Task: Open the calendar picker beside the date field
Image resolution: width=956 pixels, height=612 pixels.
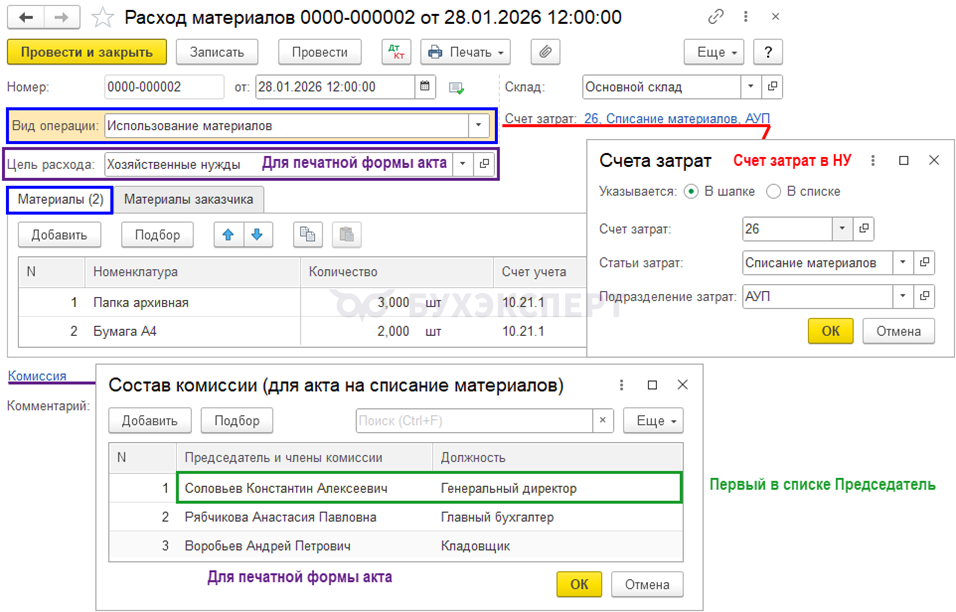Action: click(x=425, y=87)
